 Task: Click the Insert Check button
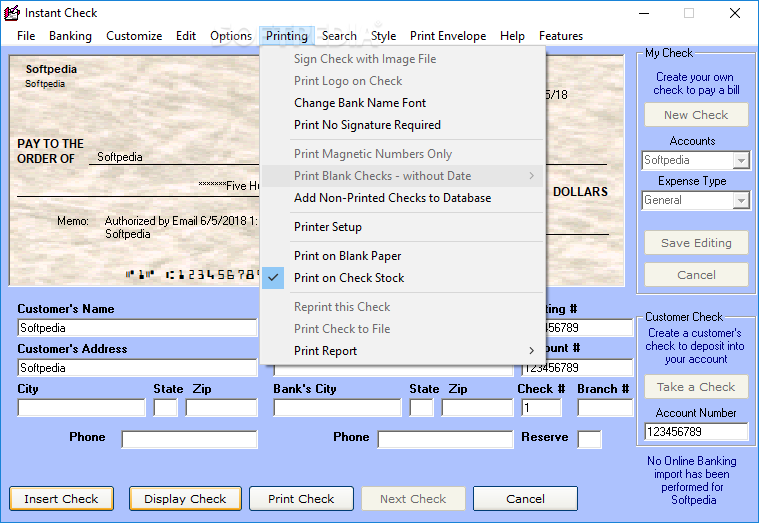point(61,499)
